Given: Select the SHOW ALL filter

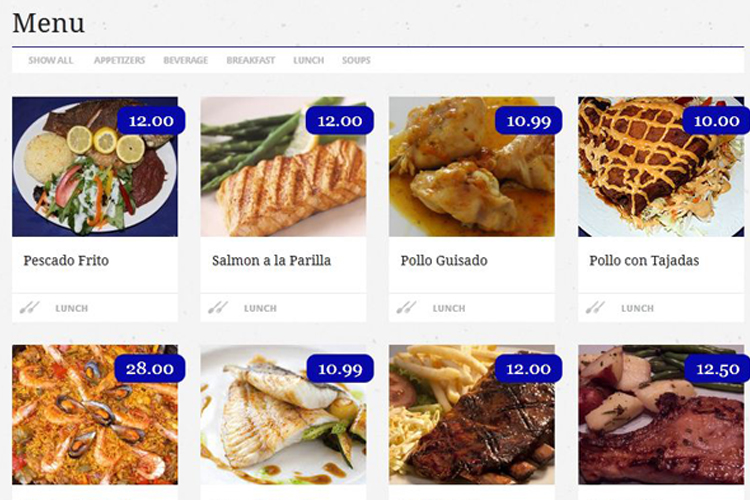Looking at the screenshot, I should 51,60.
